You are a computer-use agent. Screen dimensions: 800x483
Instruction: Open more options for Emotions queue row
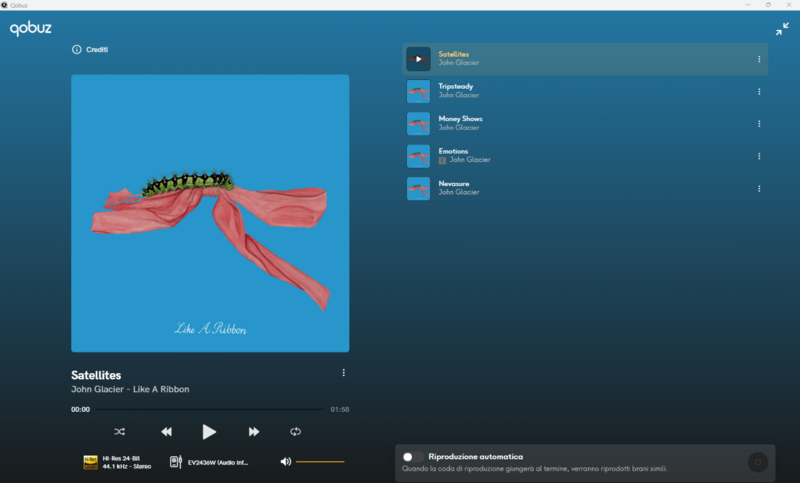(x=759, y=156)
